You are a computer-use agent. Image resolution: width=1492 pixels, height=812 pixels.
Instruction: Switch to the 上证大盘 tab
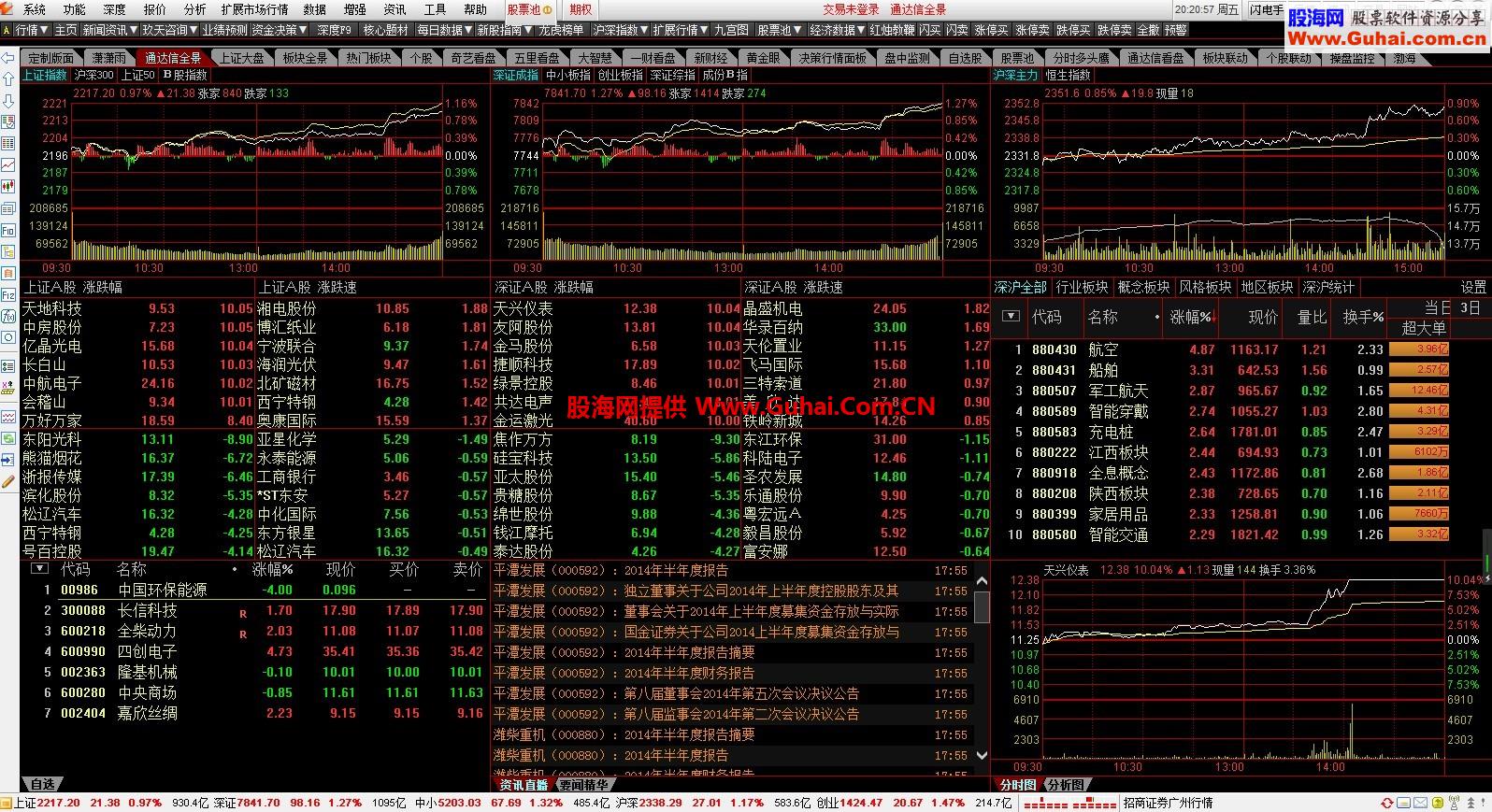(241, 58)
